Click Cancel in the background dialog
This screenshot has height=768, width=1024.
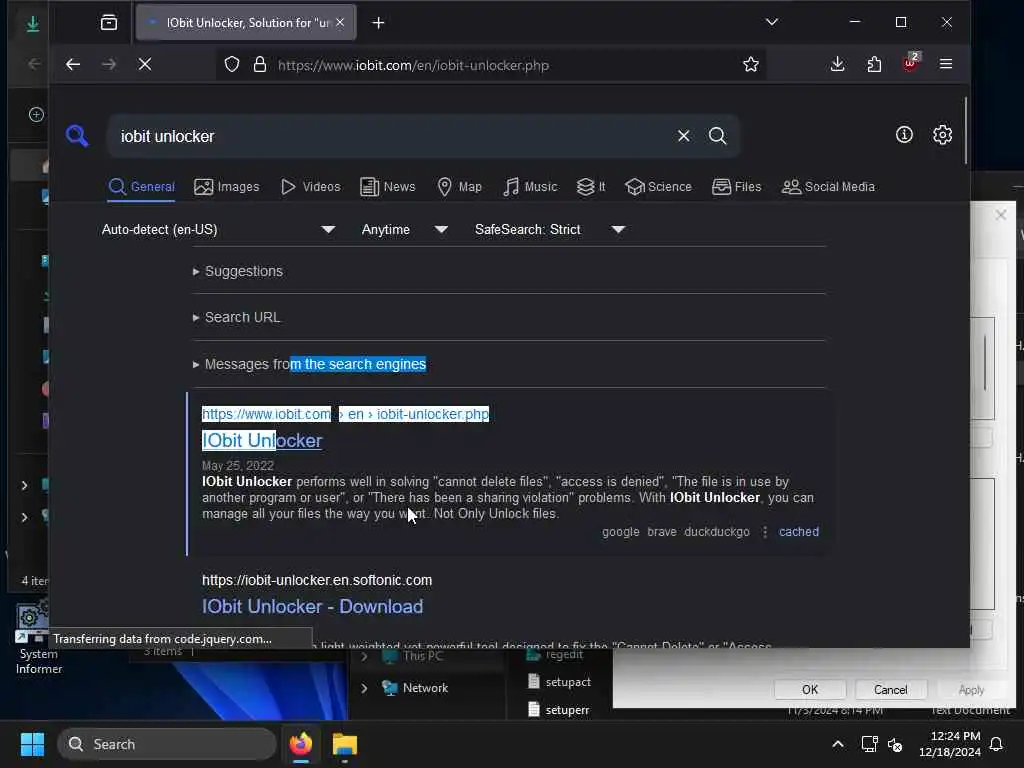[890, 690]
